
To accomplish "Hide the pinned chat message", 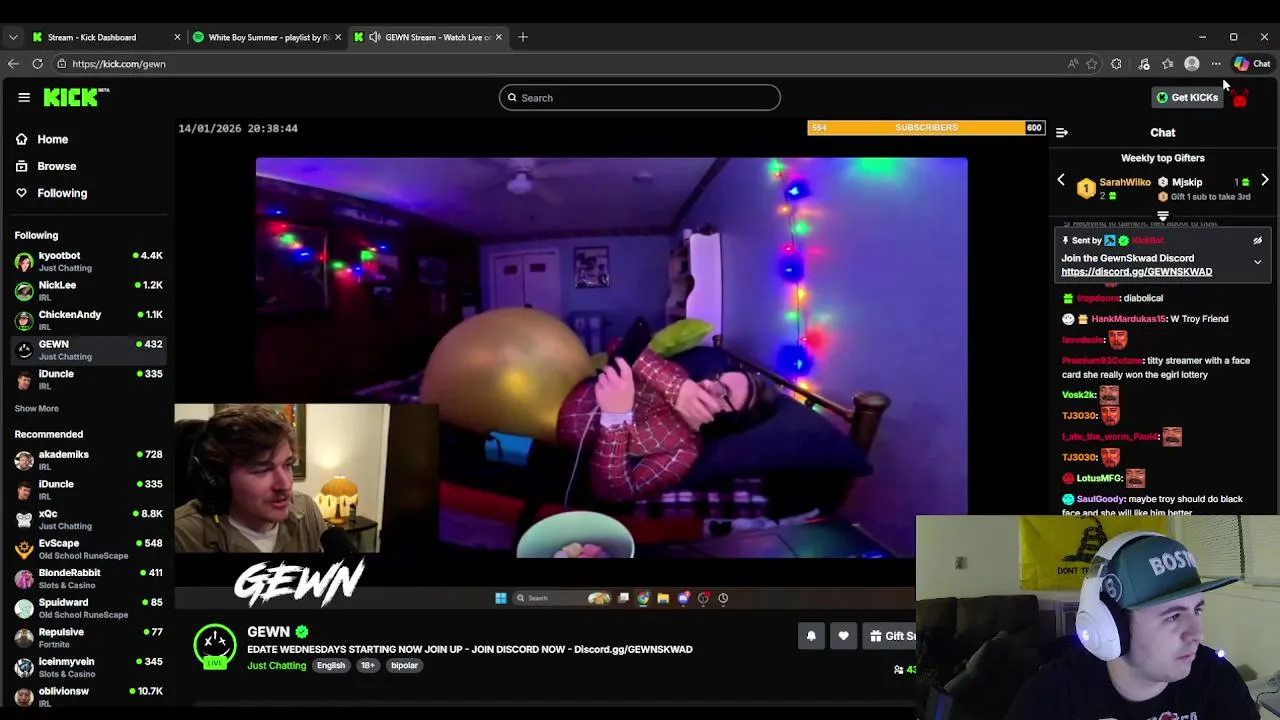I will [1258, 241].
